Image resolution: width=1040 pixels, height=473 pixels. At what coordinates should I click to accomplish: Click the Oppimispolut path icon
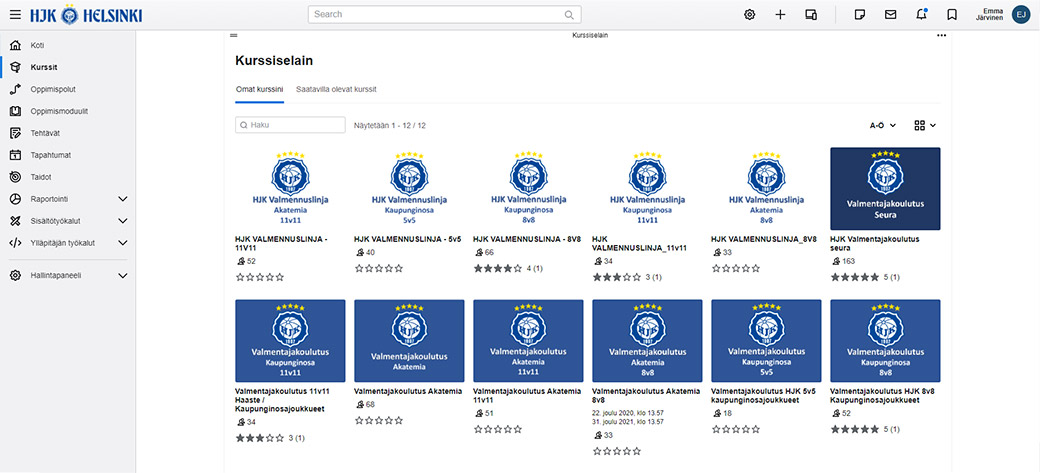pyautogui.click(x=15, y=89)
